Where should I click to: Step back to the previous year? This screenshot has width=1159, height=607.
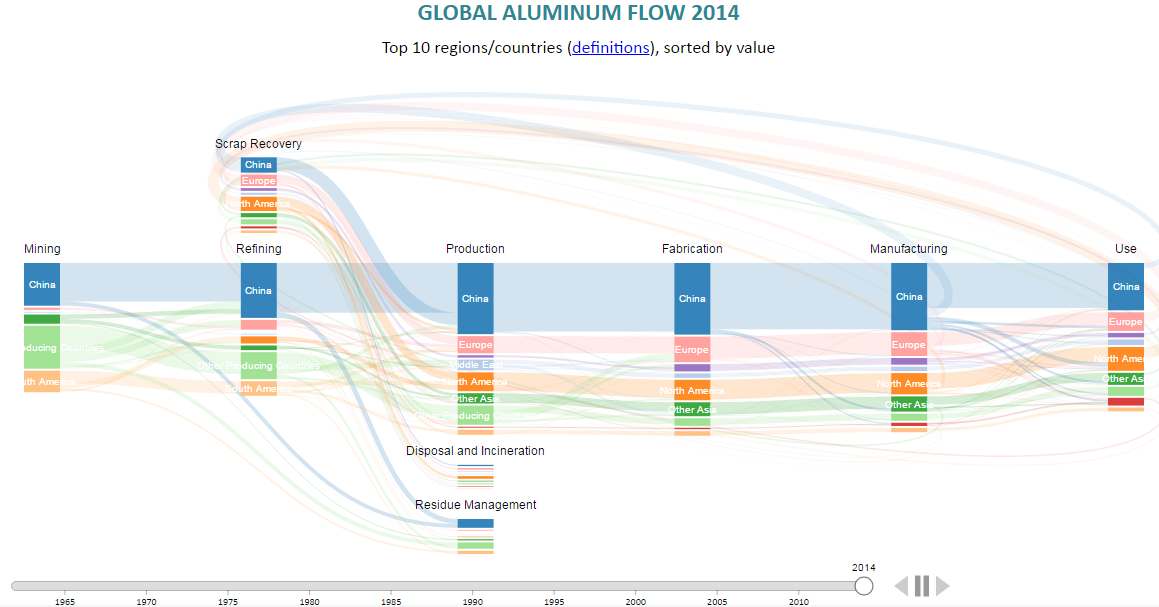[x=901, y=586]
